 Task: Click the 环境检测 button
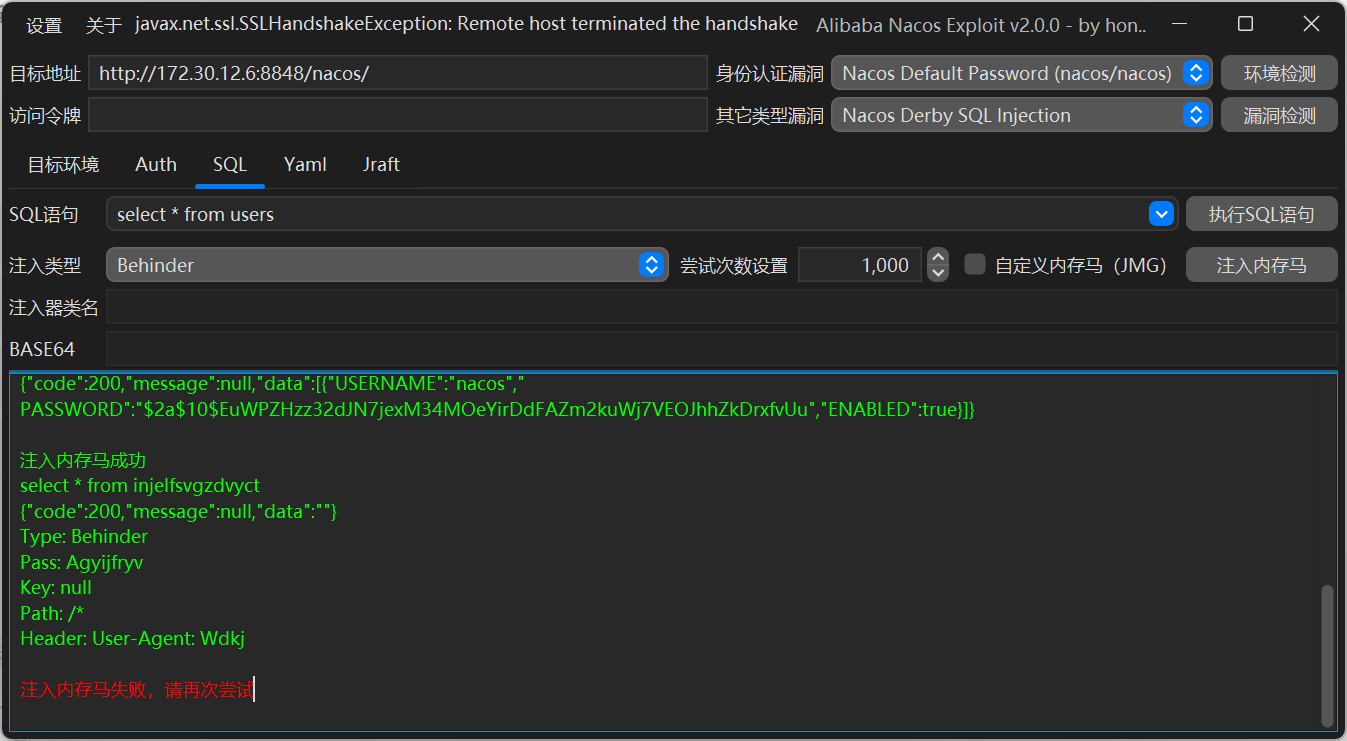(x=1279, y=73)
